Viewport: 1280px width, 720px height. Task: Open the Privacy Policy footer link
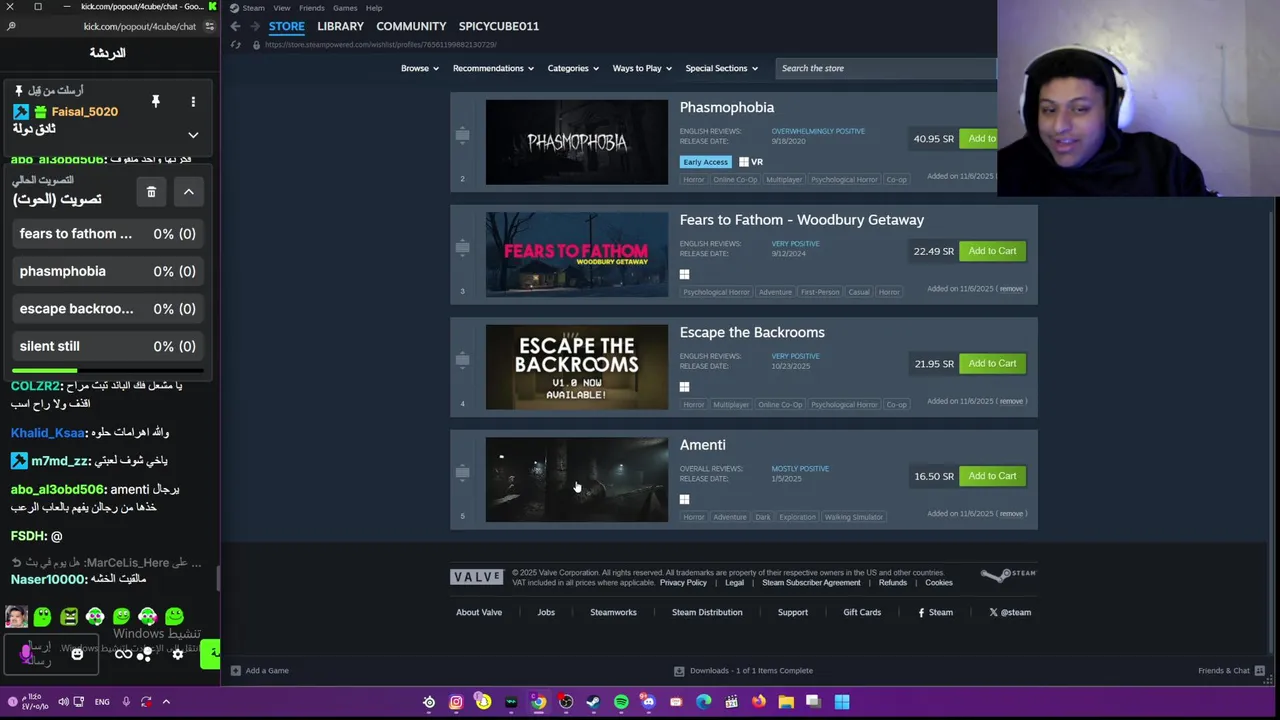tap(683, 583)
